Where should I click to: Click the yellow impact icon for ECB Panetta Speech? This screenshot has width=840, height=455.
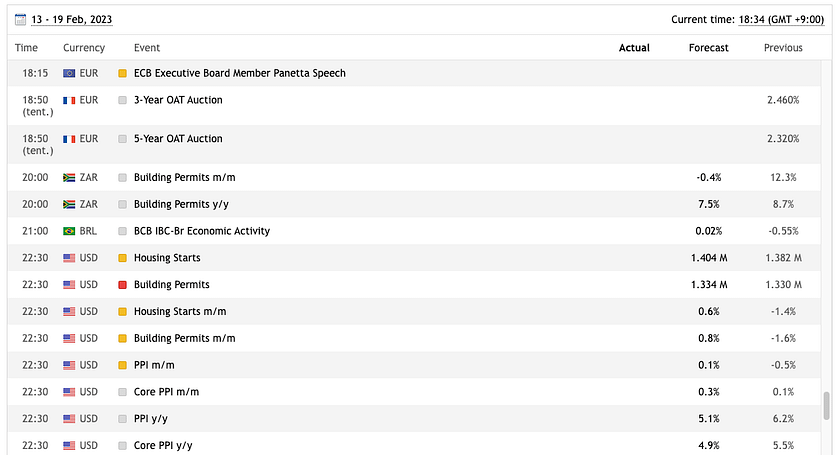123,74
